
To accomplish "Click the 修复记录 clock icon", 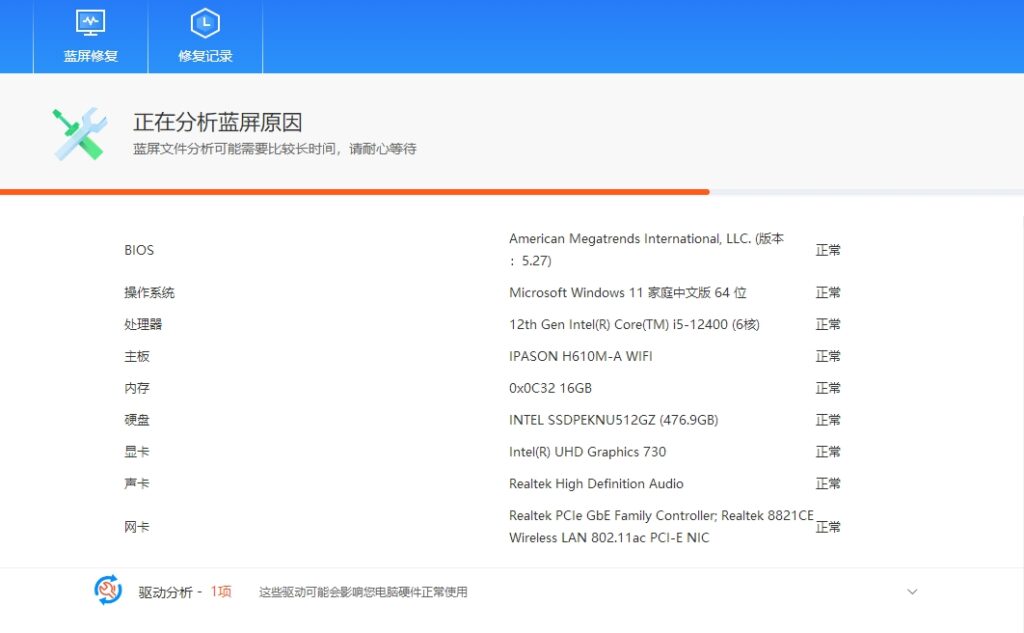I will coord(205,22).
